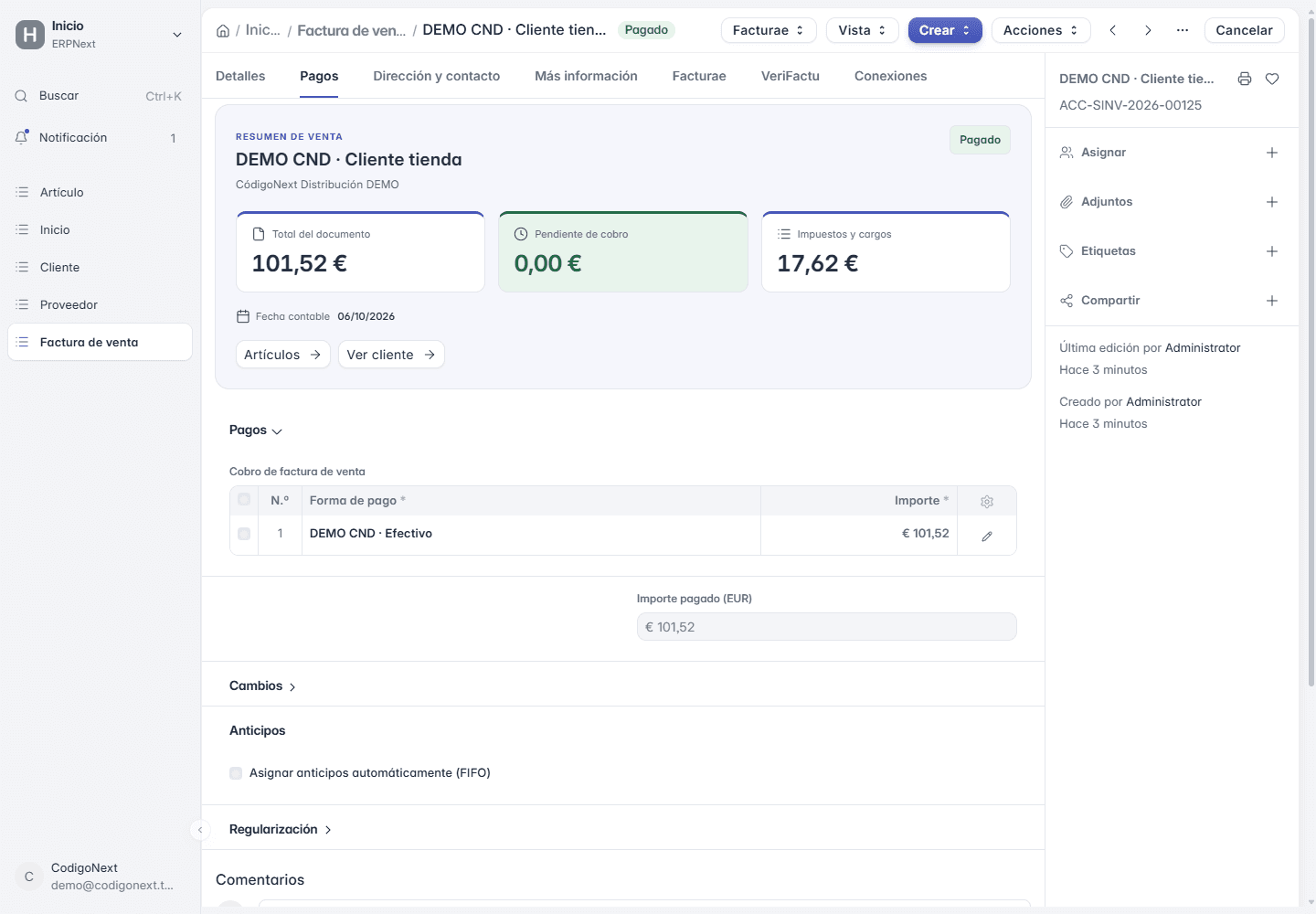Open Factura de venta breadcrumb link
Image resolution: width=1316 pixels, height=914 pixels.
pos(352,30)
